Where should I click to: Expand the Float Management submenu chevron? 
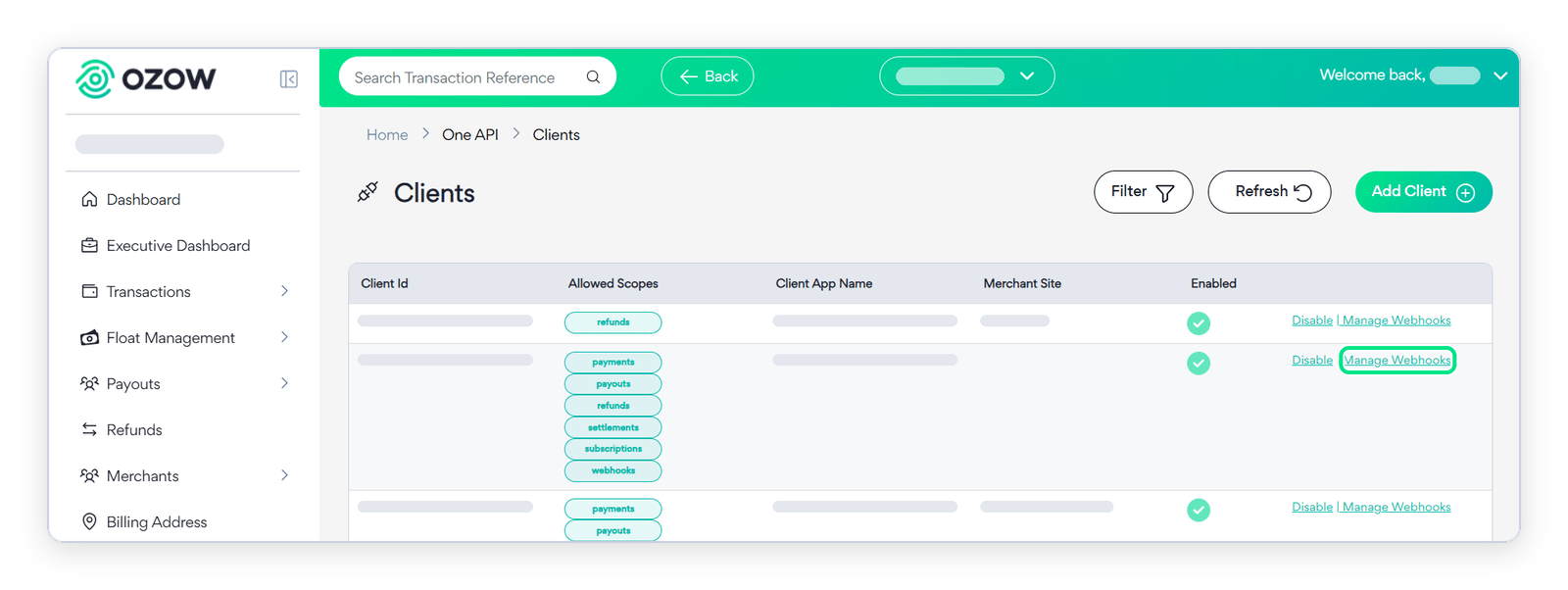[x=284, y=337]
